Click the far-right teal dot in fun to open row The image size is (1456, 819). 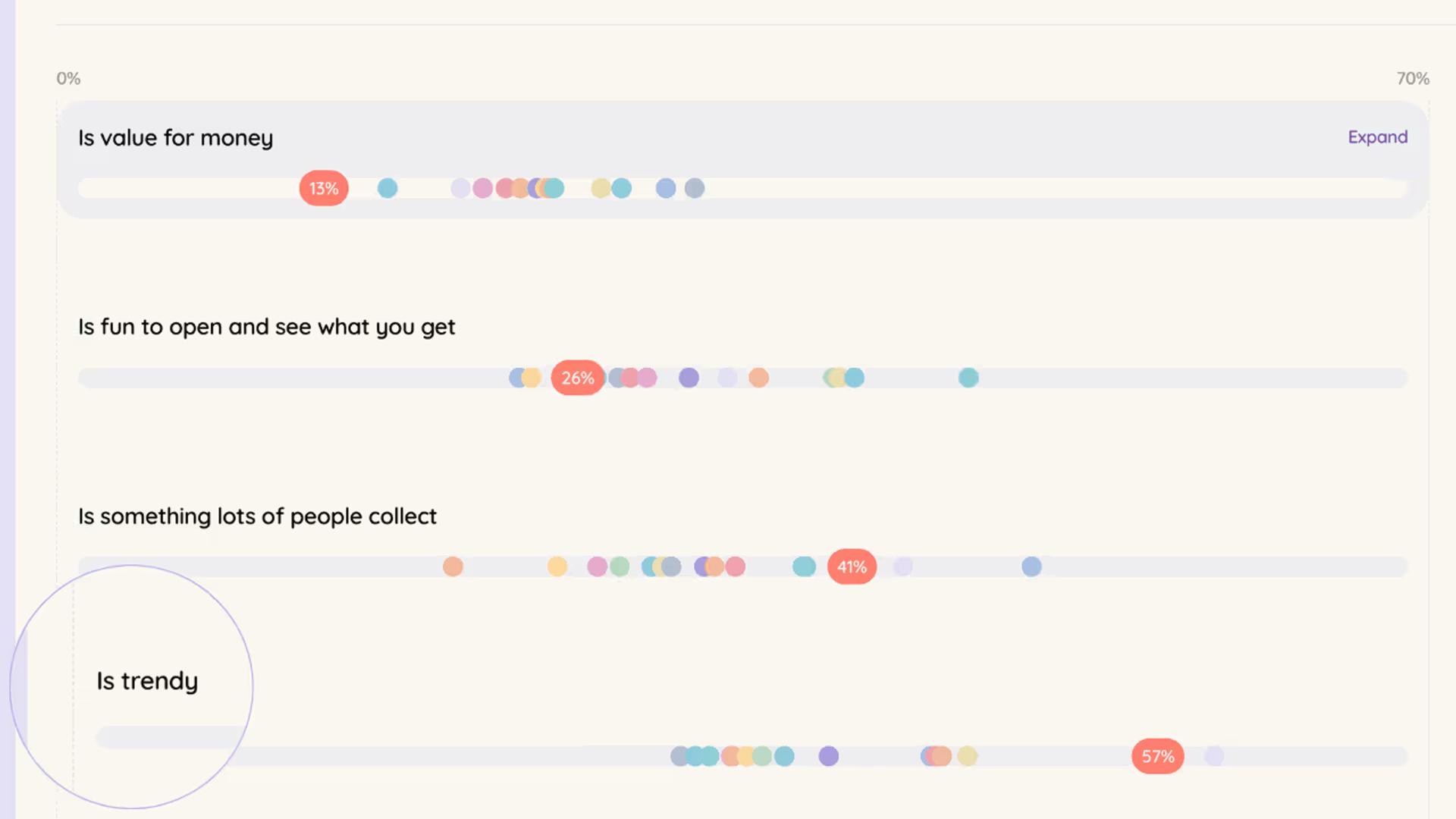point(968,378)
